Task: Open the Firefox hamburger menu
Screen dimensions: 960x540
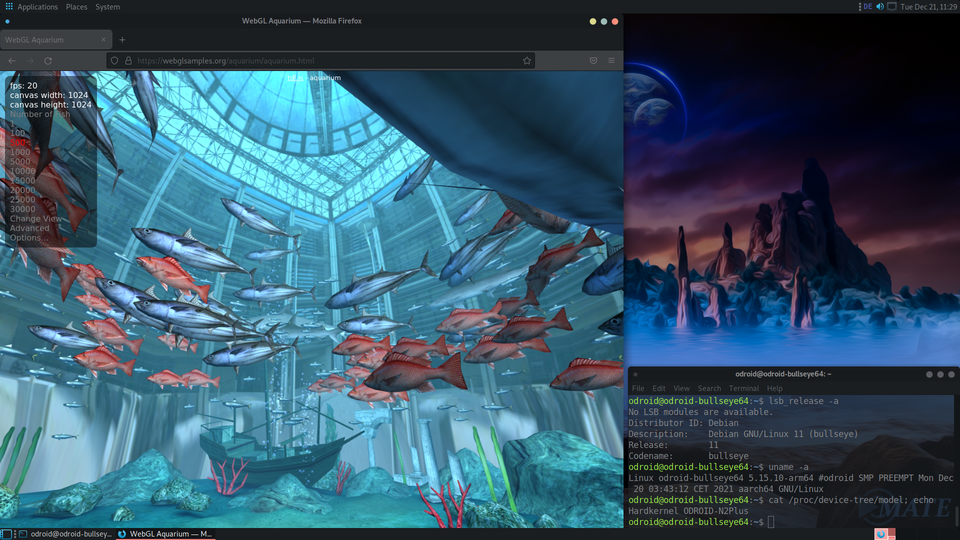Action: coord(611,61)
